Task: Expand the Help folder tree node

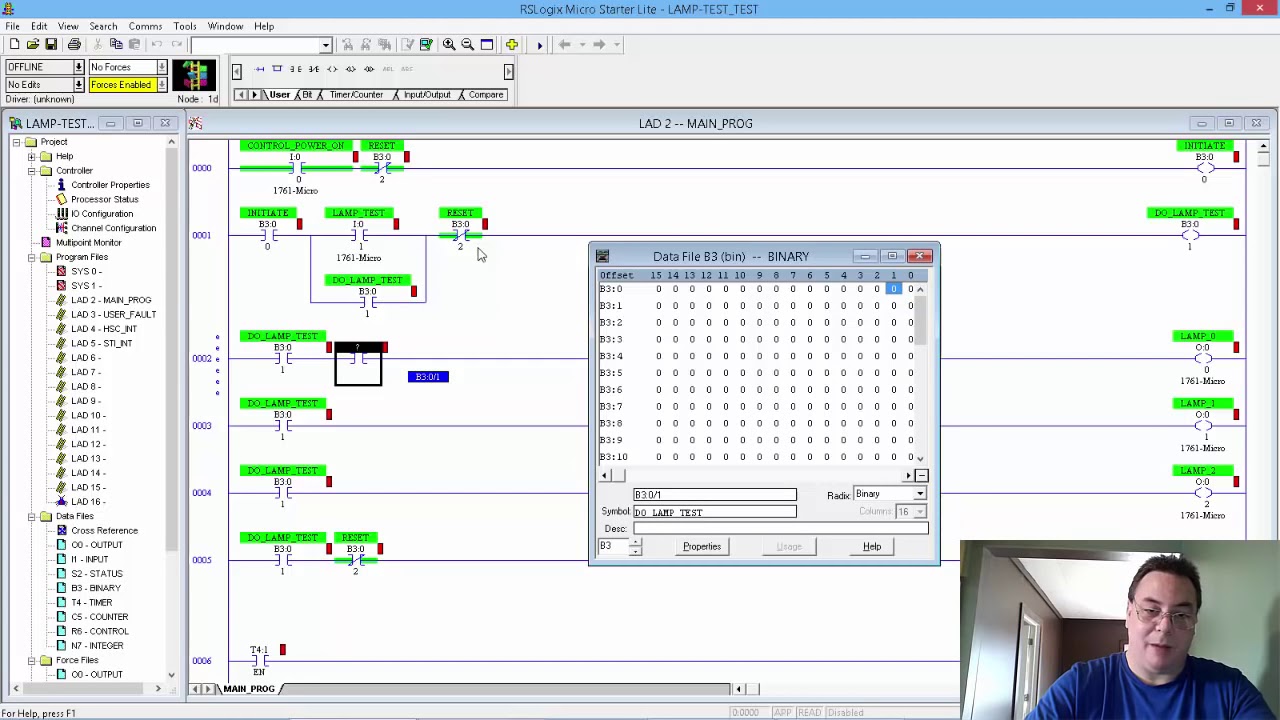Action: 31,157
